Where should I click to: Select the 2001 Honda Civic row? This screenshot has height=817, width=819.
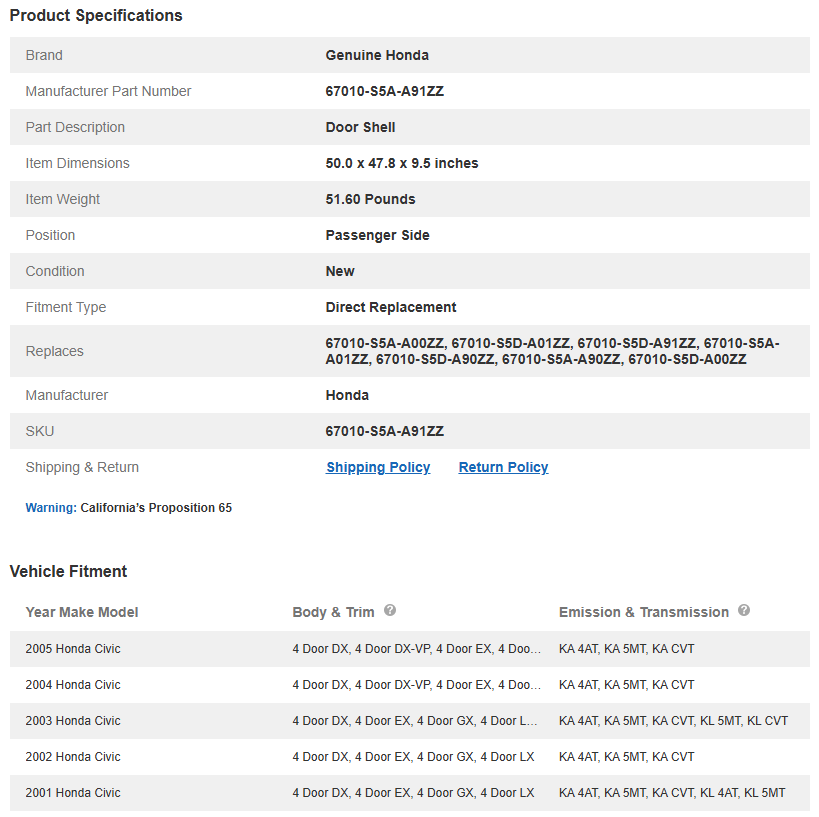(x=73, y=793)
